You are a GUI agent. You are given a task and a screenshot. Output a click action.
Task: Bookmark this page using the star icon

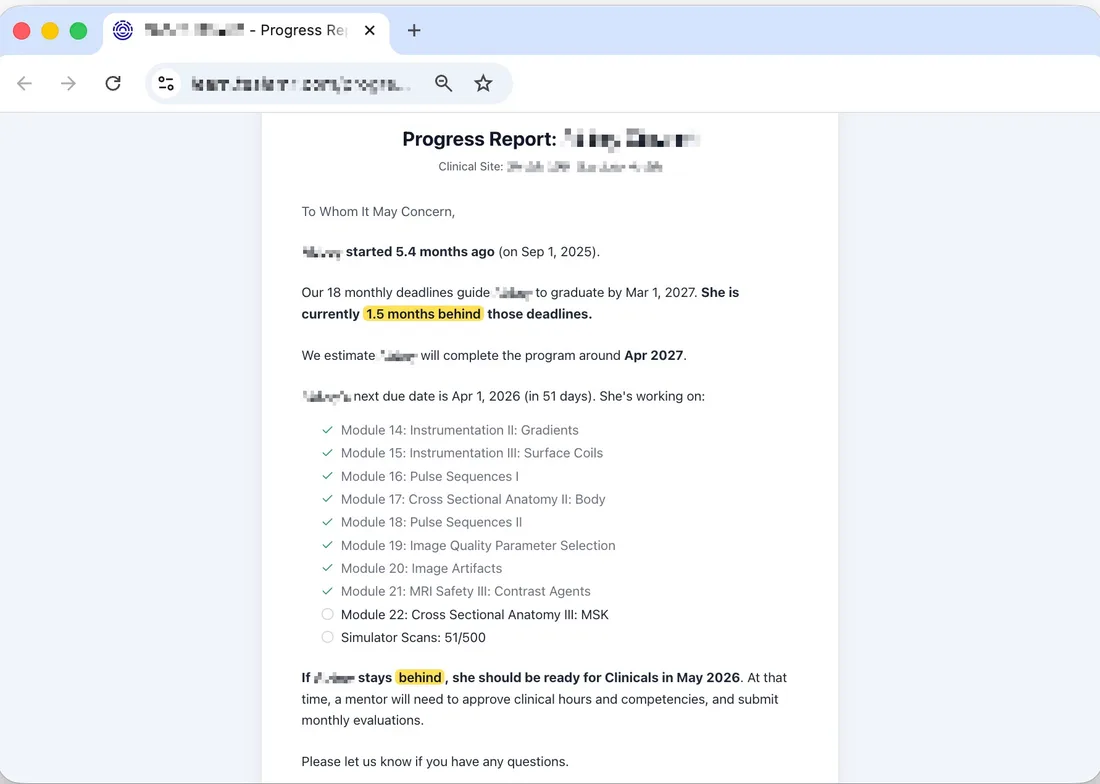coord(483,83)
